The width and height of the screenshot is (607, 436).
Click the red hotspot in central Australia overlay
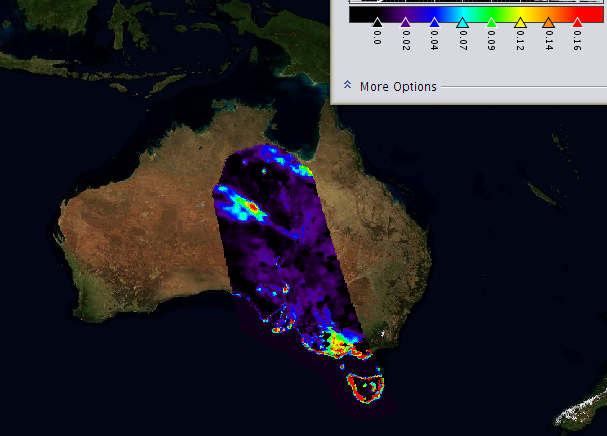point(253,208)
